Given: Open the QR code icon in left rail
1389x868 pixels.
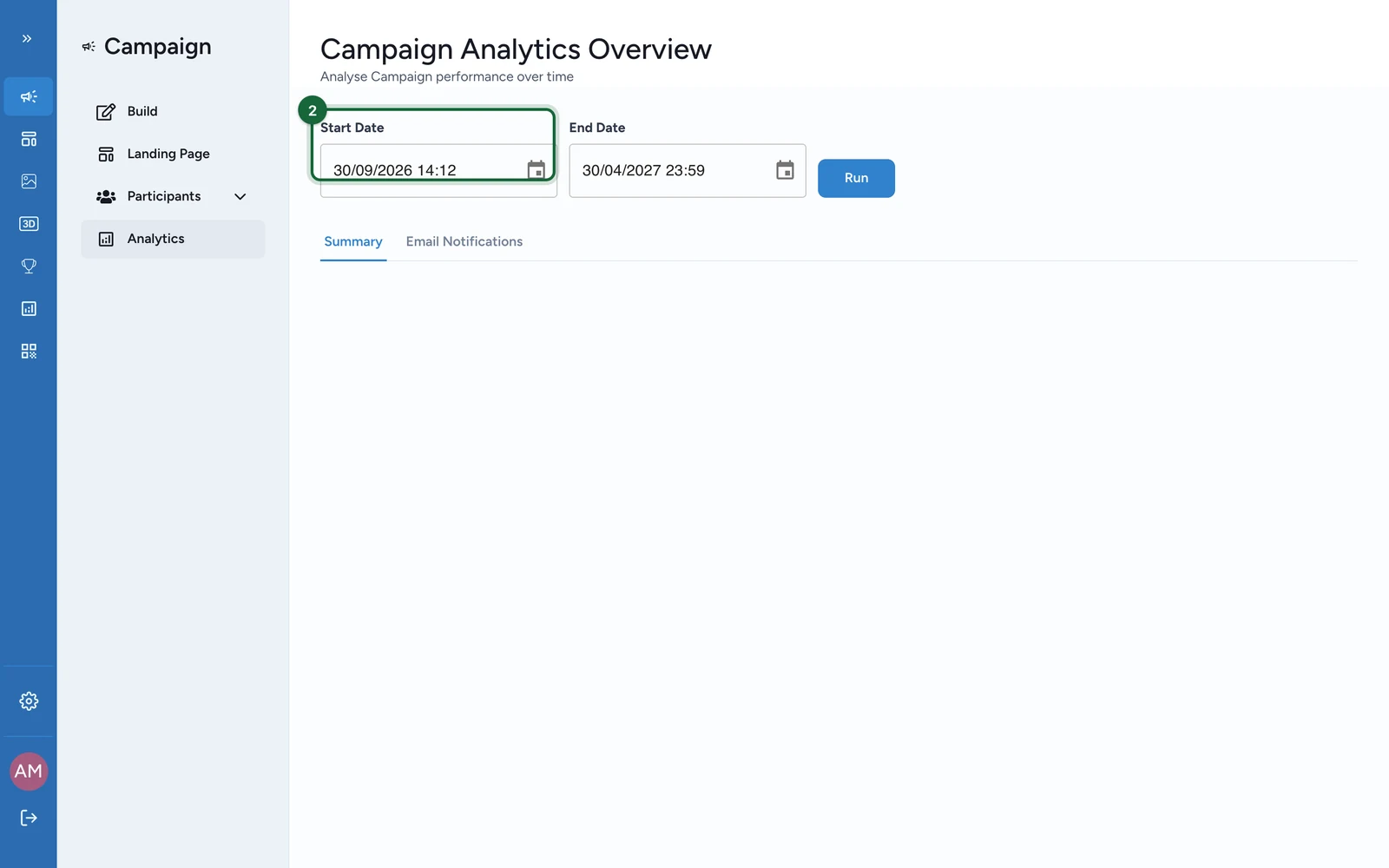Looking at the screenshot, I should click(29, 352).
